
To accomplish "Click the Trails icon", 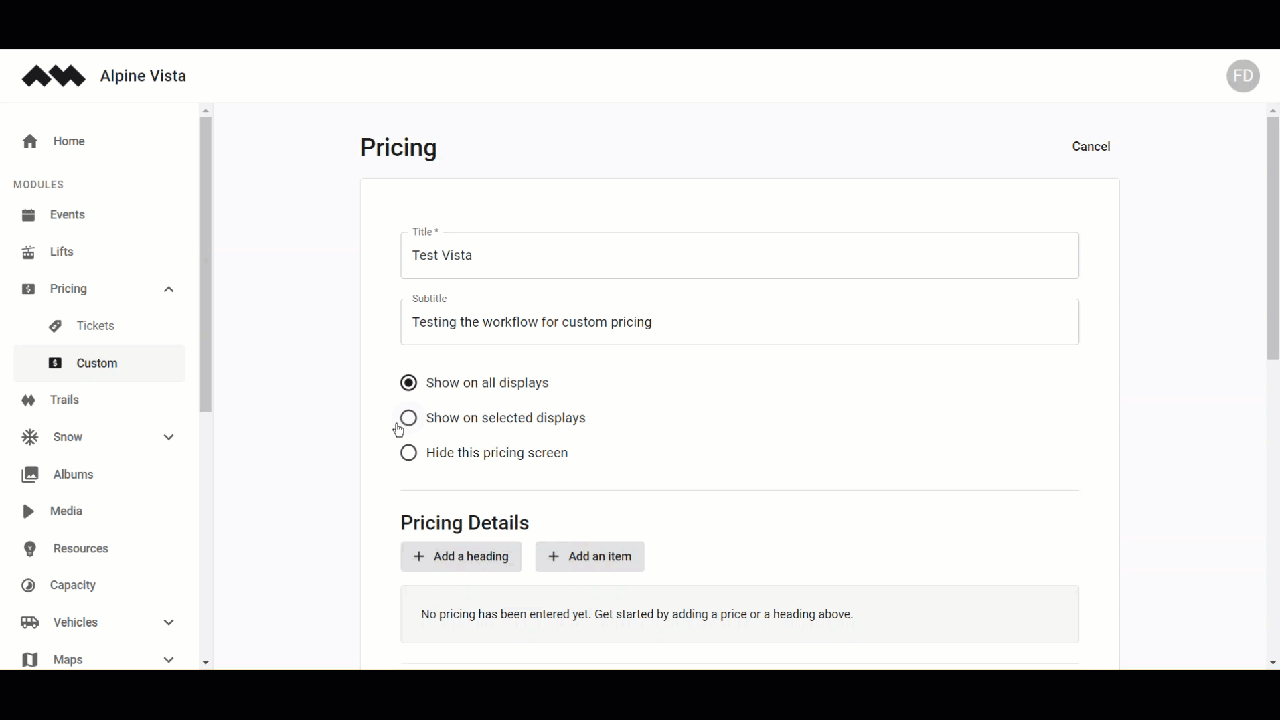I will point(29,400).
